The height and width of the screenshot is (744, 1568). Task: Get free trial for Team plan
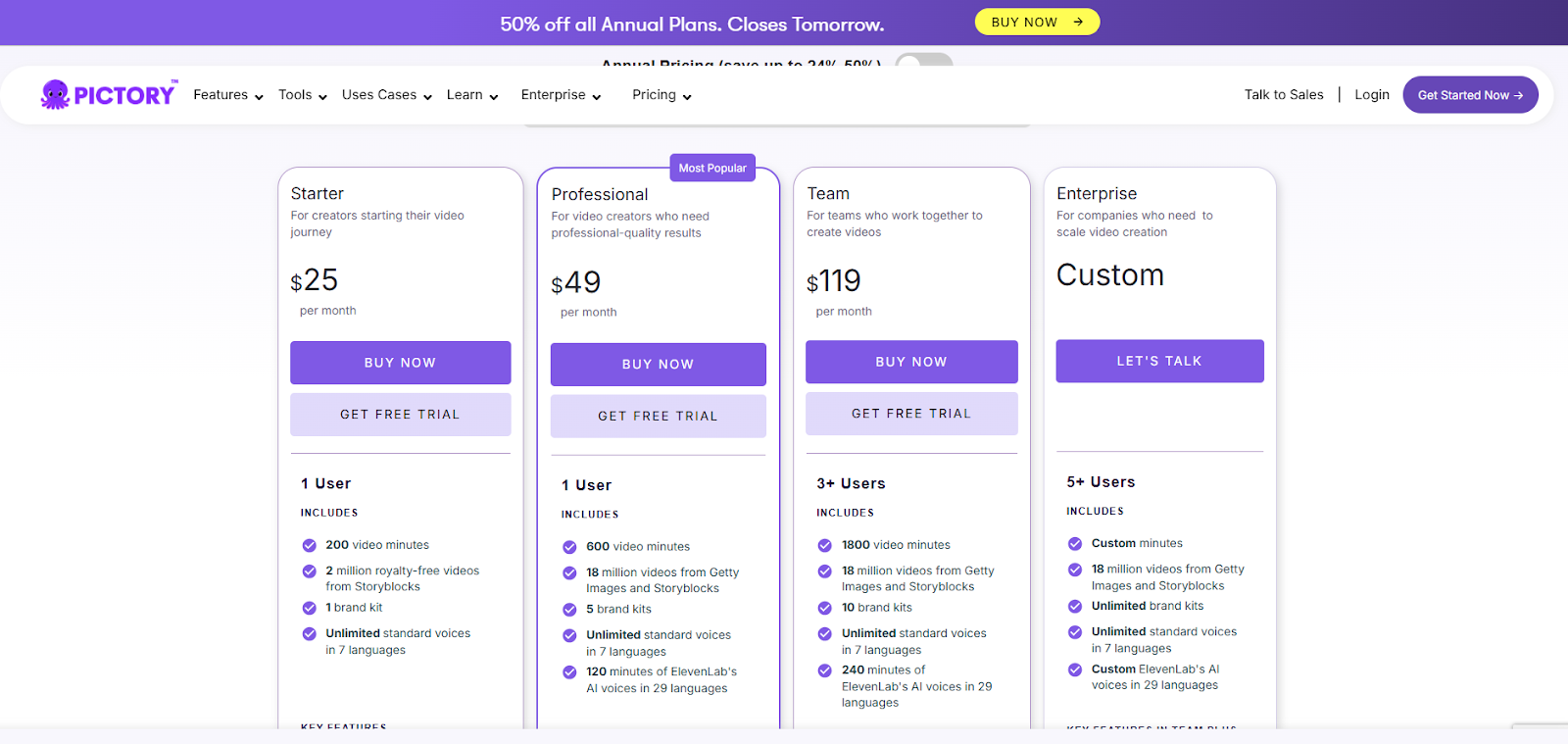[x=911, y=414]
